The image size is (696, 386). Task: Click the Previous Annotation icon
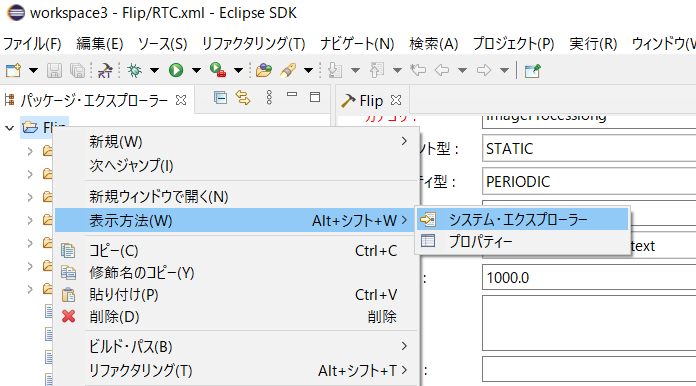tap(377, 70)
